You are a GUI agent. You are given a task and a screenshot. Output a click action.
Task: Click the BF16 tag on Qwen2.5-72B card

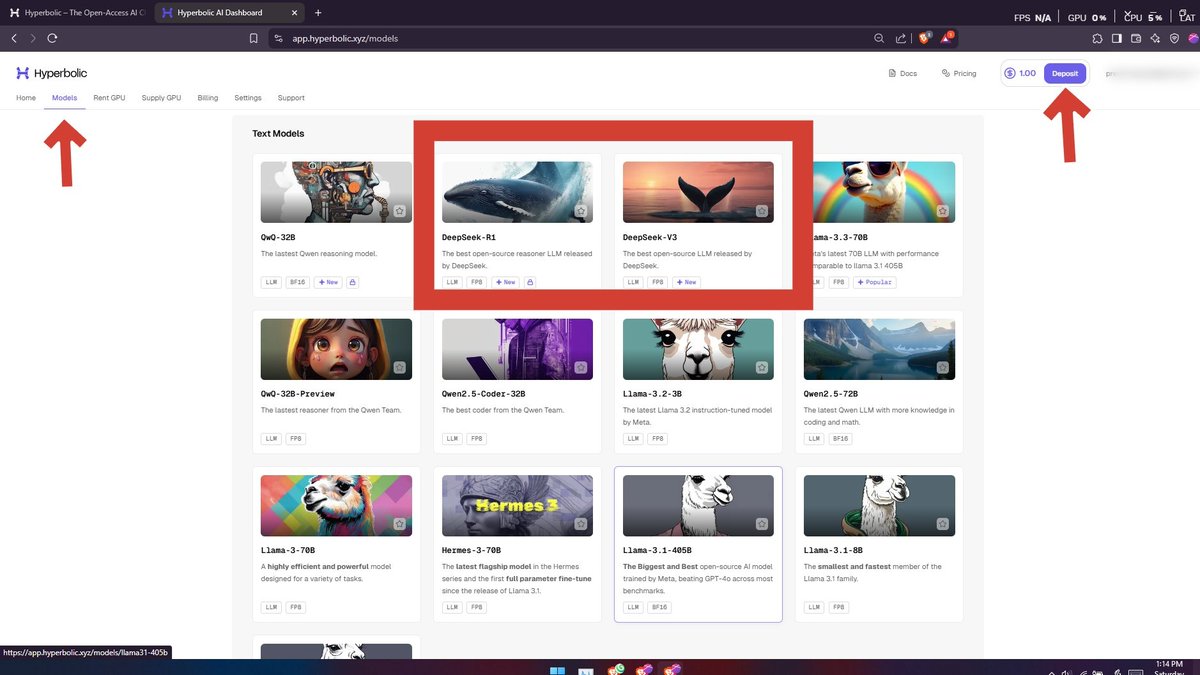point(841,438)
